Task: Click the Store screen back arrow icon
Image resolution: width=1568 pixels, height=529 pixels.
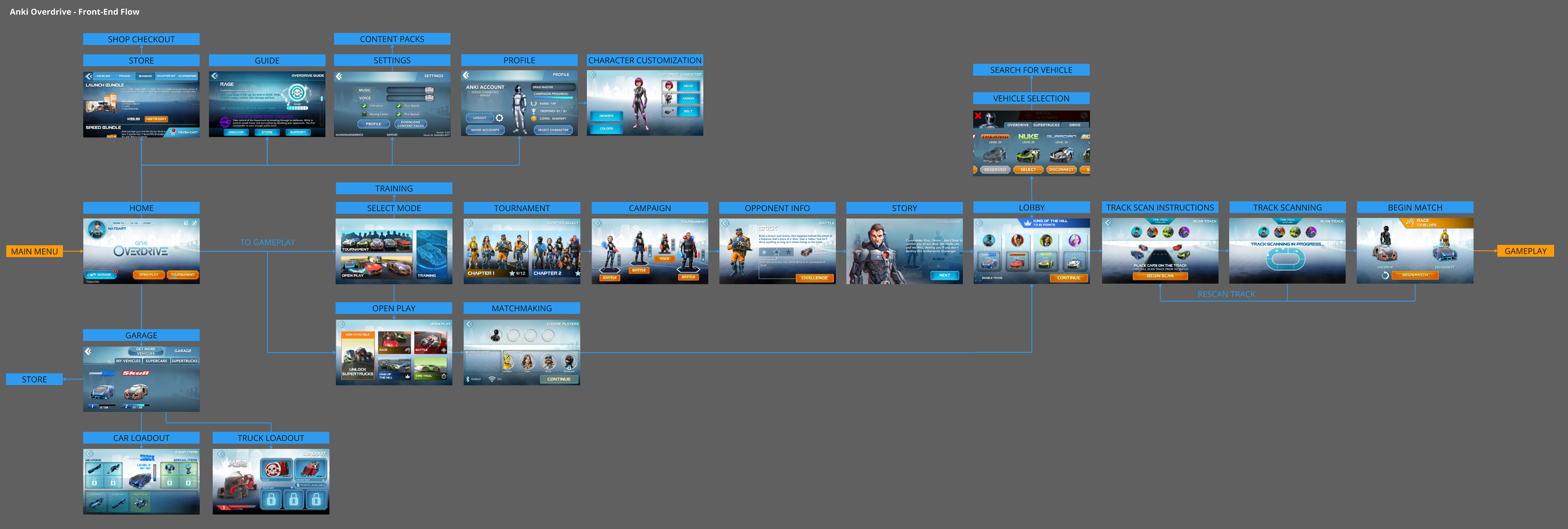Action: (x=89, y=76)
